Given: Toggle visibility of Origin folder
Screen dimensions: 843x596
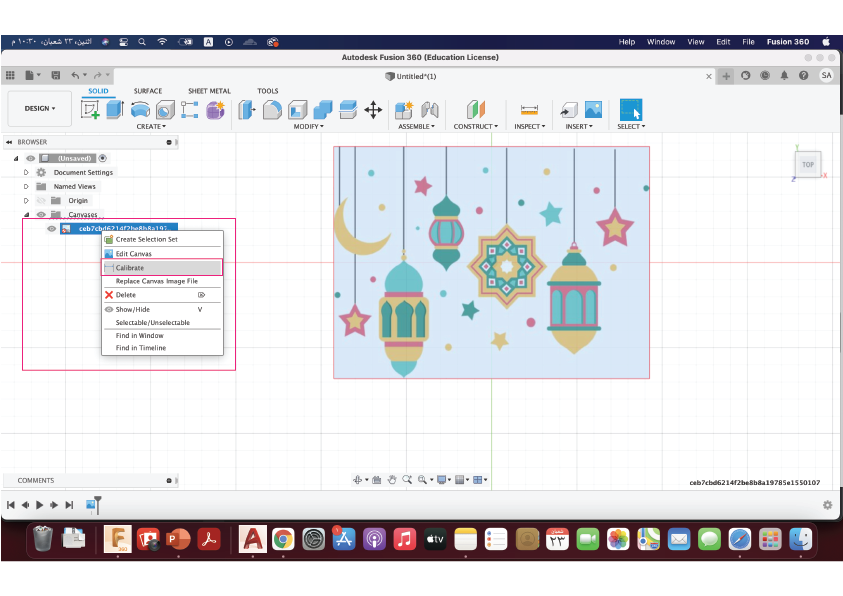Looking at the screenshot, I should pyautogui.click(x=41, y=200).
